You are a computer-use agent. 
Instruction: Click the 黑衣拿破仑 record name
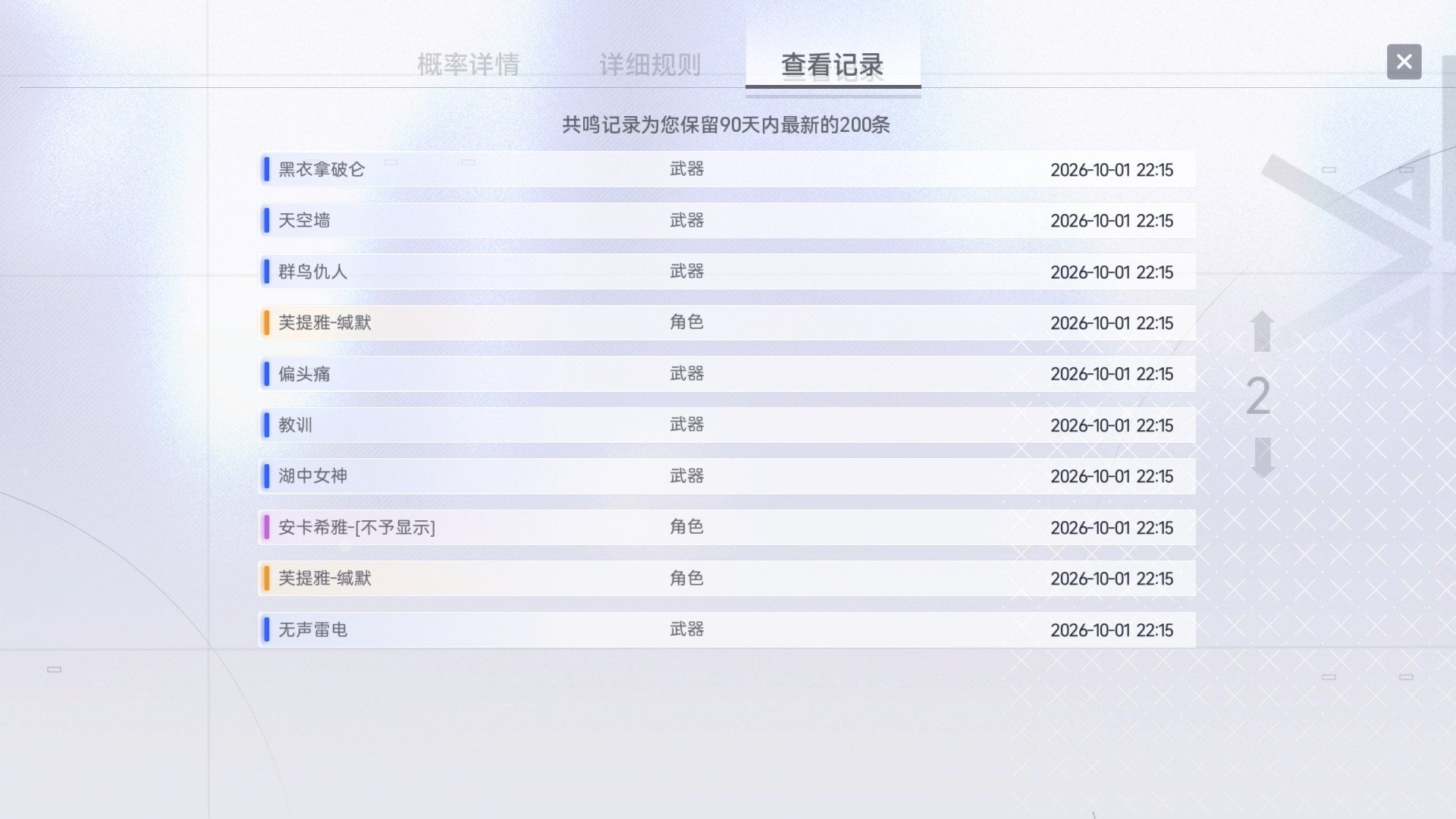pos(322,169)
